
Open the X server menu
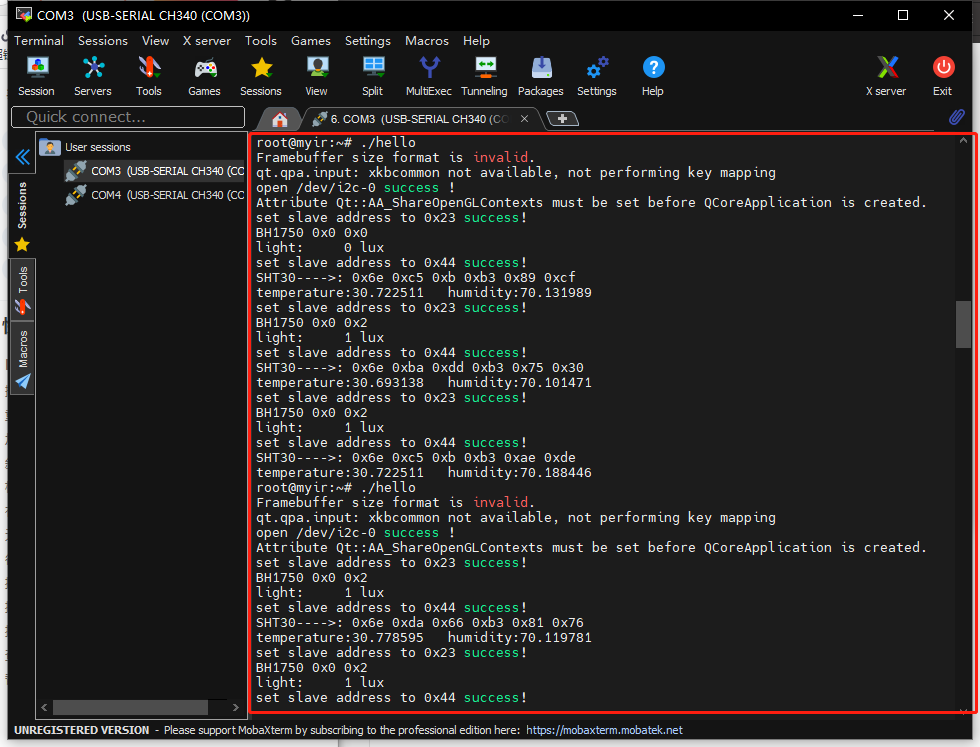(206, 41)
